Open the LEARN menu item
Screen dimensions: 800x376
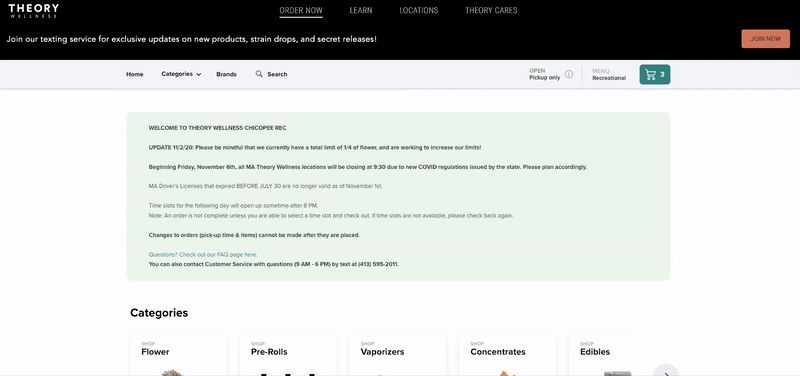(361, 10)
